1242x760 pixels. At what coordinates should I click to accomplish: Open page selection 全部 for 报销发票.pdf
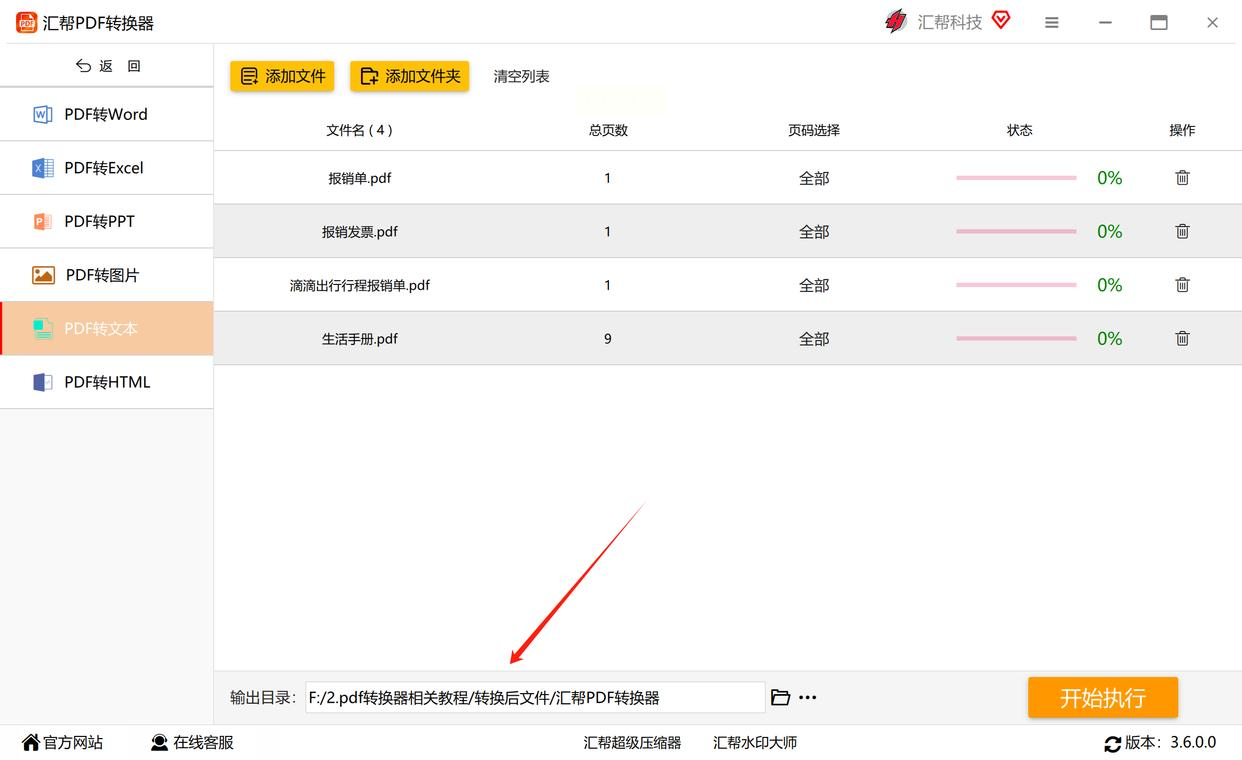[x=814, y=231]
